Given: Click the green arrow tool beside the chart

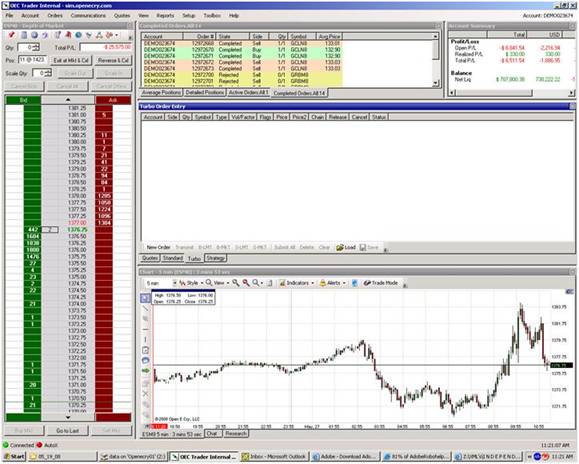Looking at the screenshot, I should click(x=145, y=371).
